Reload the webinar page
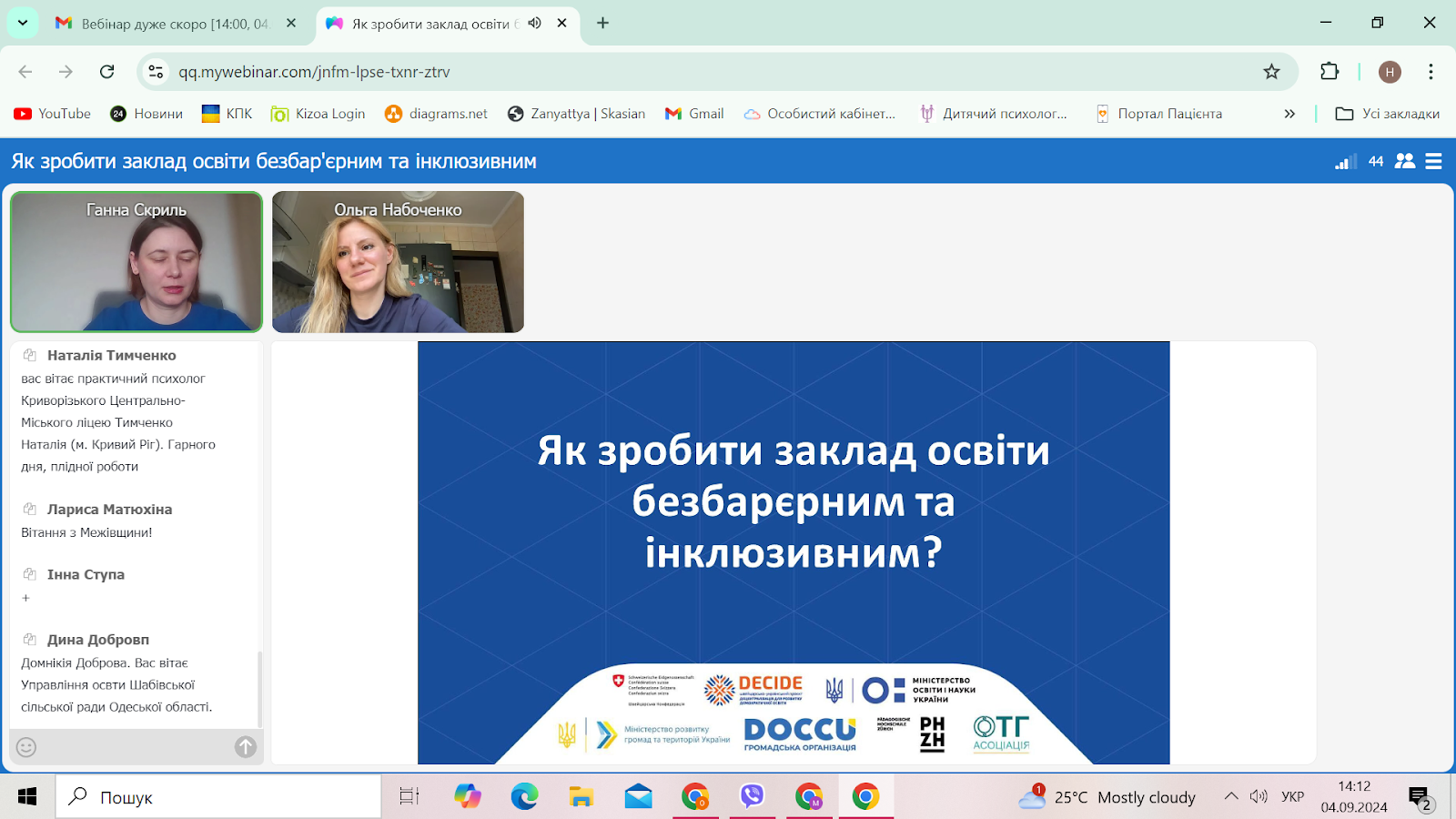 [x=106, y=72]
